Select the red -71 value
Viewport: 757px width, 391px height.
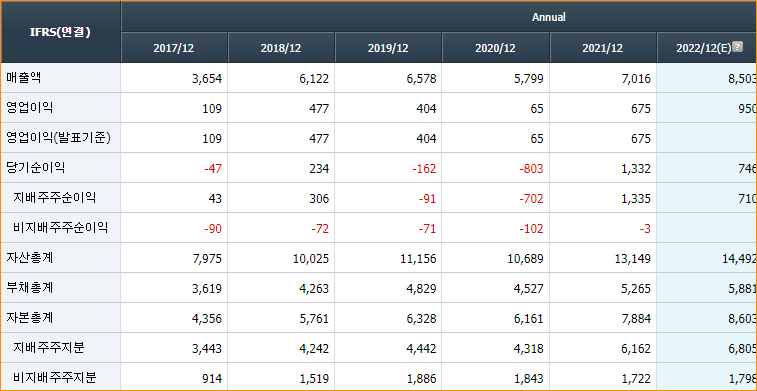[427, 228]
